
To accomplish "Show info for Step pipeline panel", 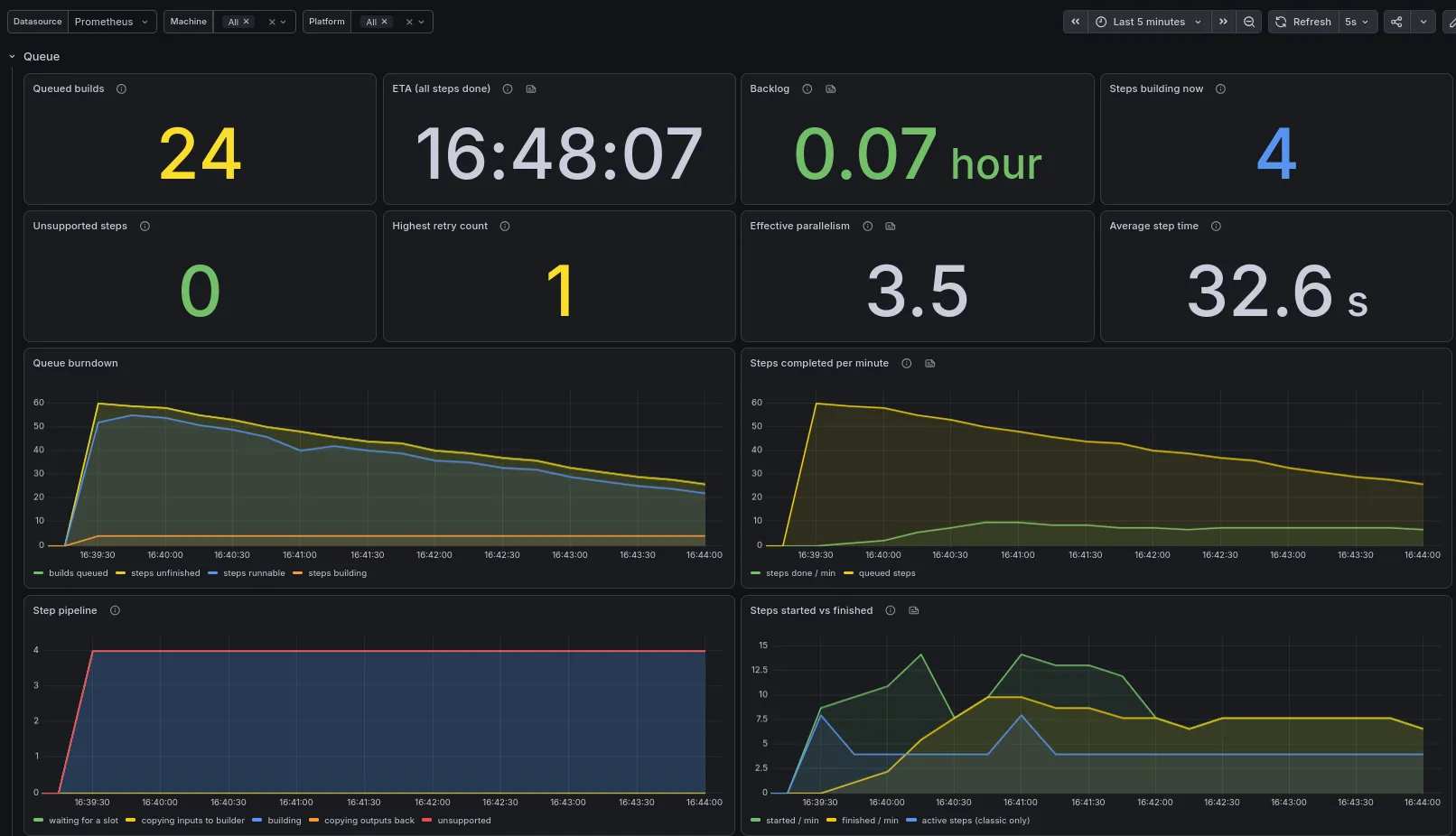I will click(x=115, y=610).
